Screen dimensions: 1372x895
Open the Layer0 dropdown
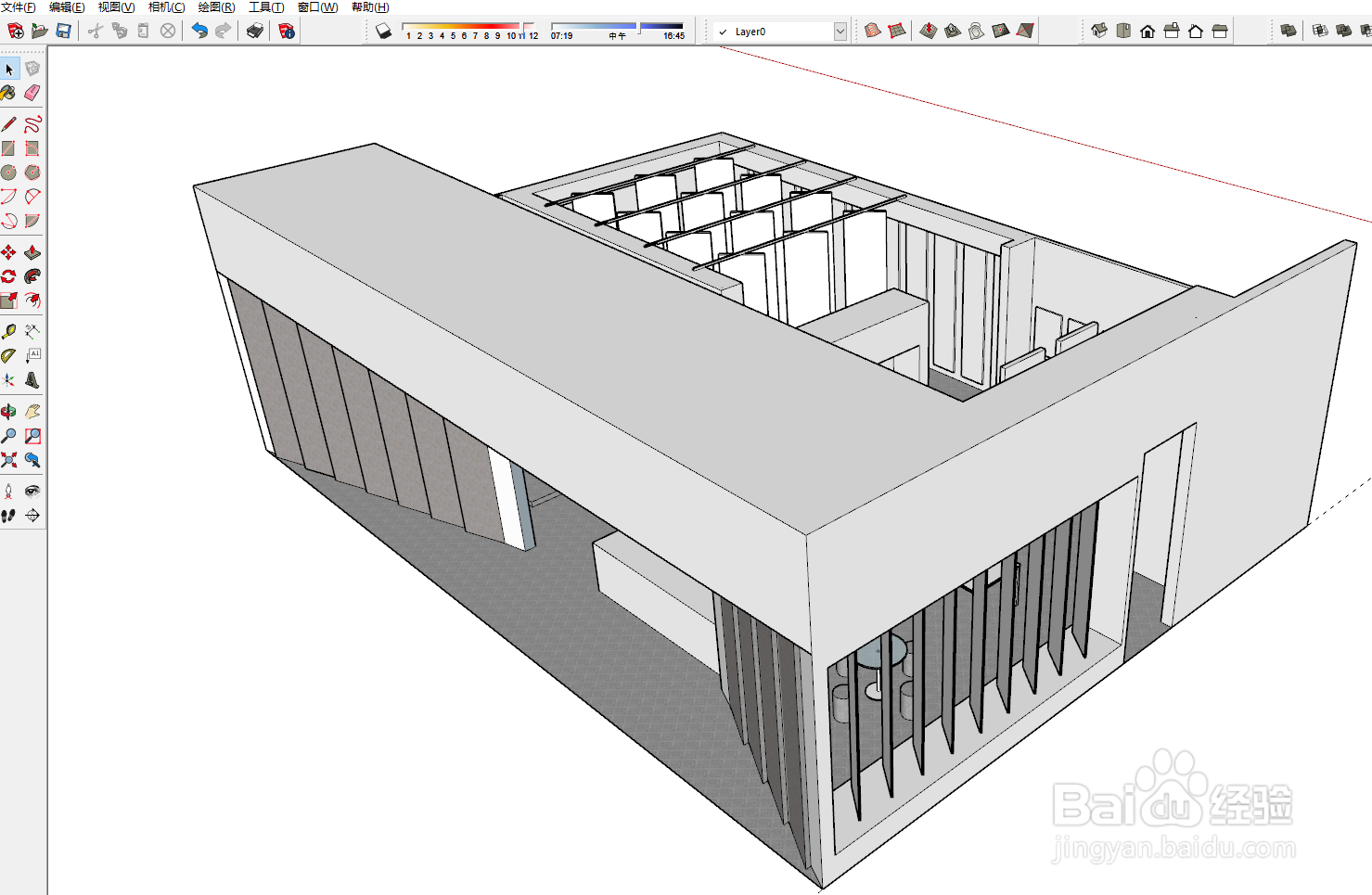click(x=840, y=32)
